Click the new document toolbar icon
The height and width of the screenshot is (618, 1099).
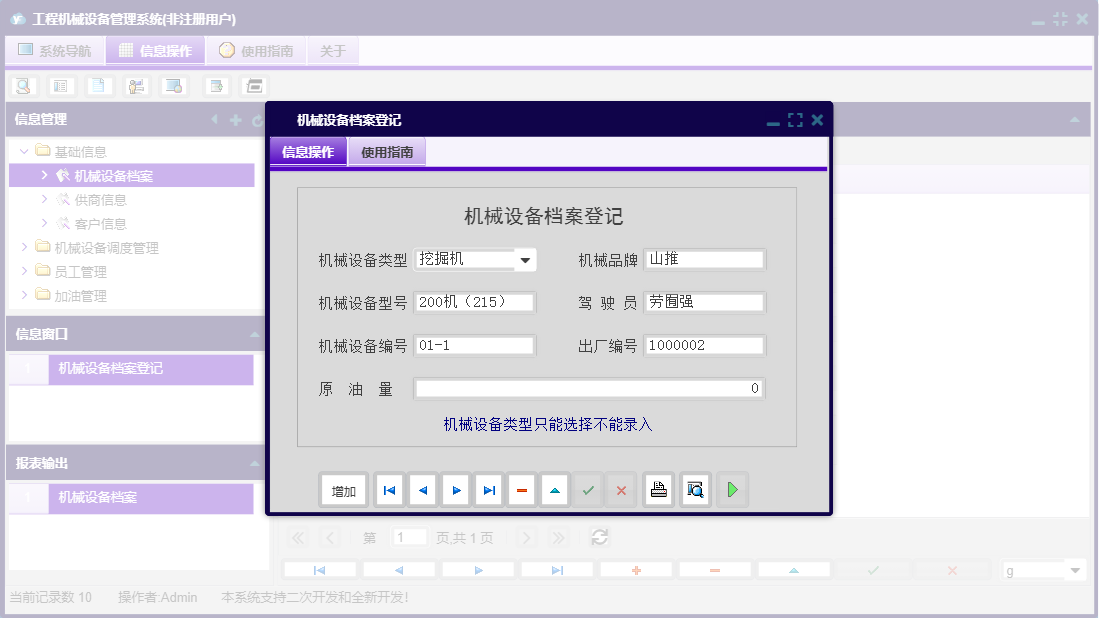(98, 86)
